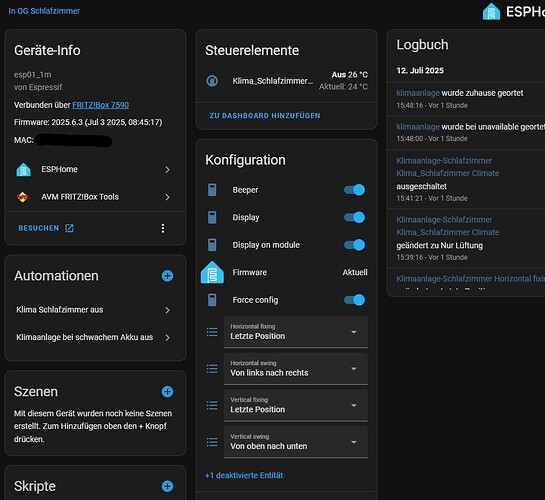Click the Force config label
The image size is (545, 500).
coord(255,300)
